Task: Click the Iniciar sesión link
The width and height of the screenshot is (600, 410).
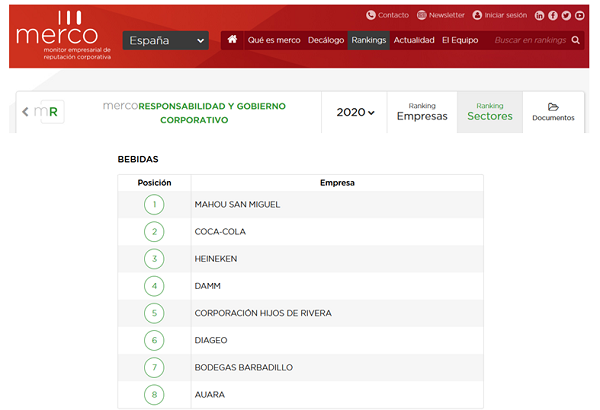Action: [x=505, y=15]
